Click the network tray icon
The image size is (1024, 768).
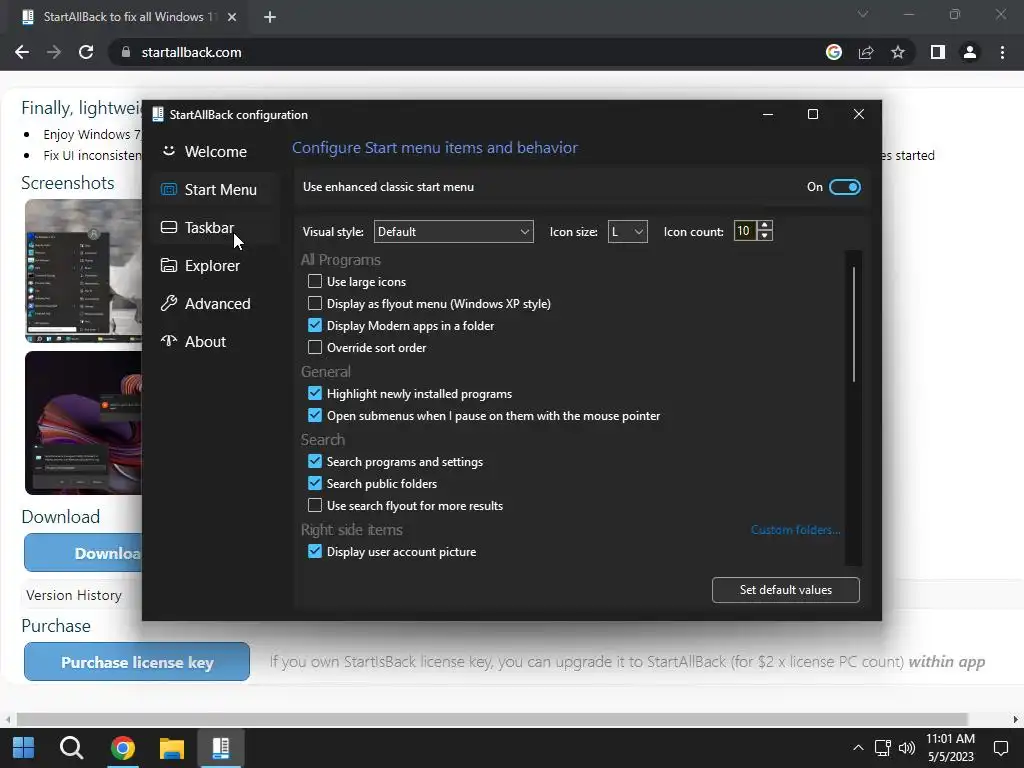pos(883,748)
